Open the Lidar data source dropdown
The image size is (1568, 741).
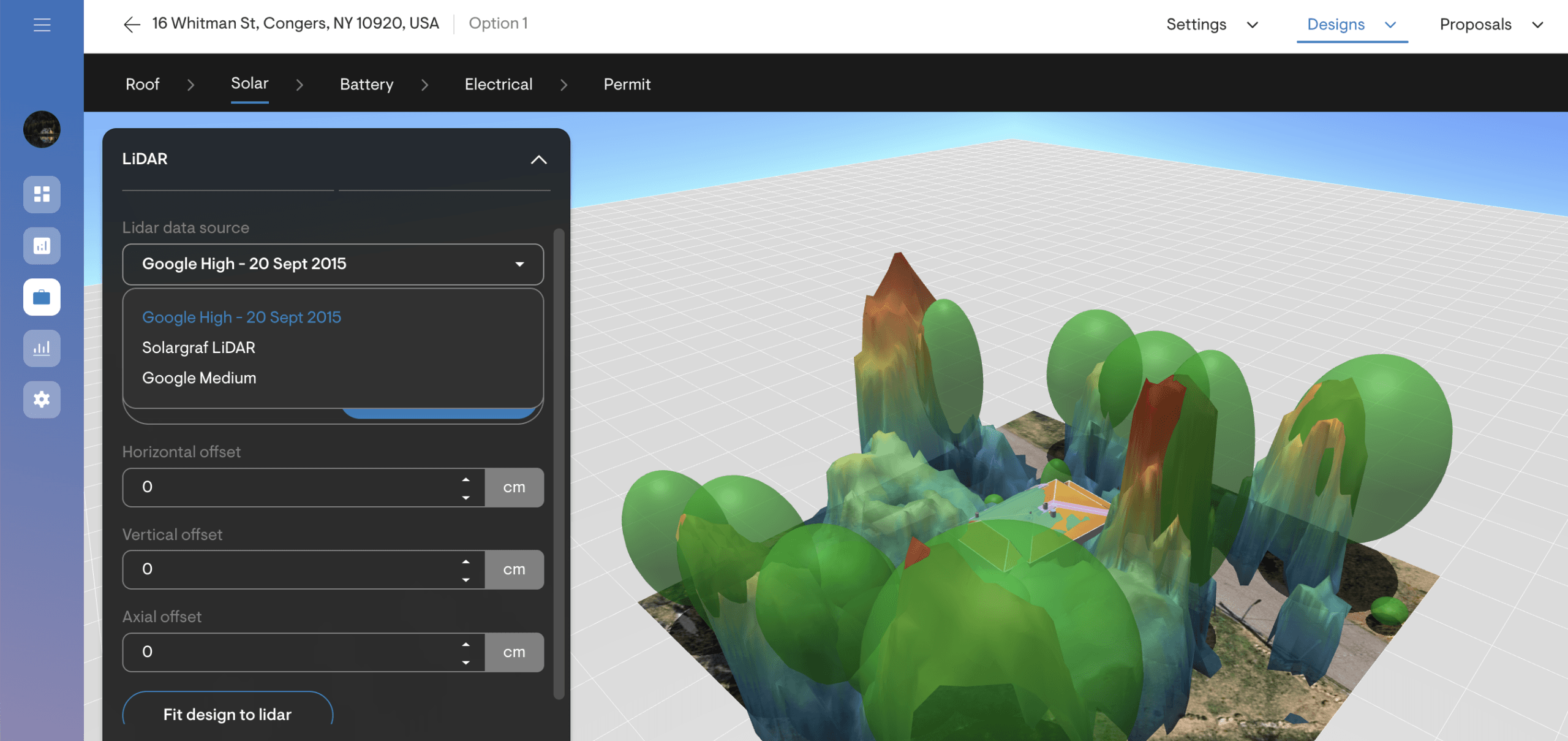coord(333,264)
